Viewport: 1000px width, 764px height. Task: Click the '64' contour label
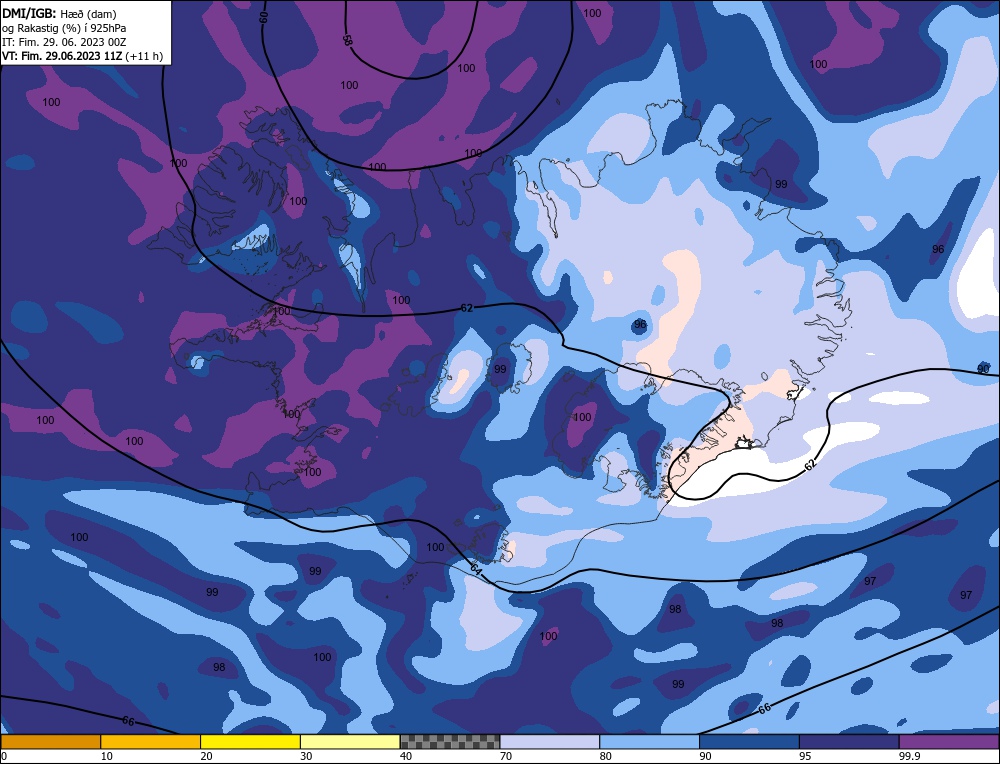476,567
